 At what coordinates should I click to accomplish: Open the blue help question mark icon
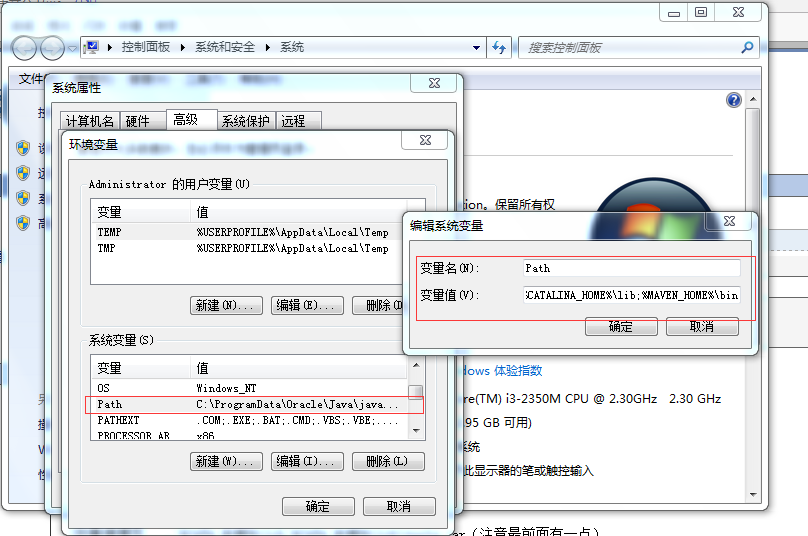pyautogui.click(x=734, y=100)
